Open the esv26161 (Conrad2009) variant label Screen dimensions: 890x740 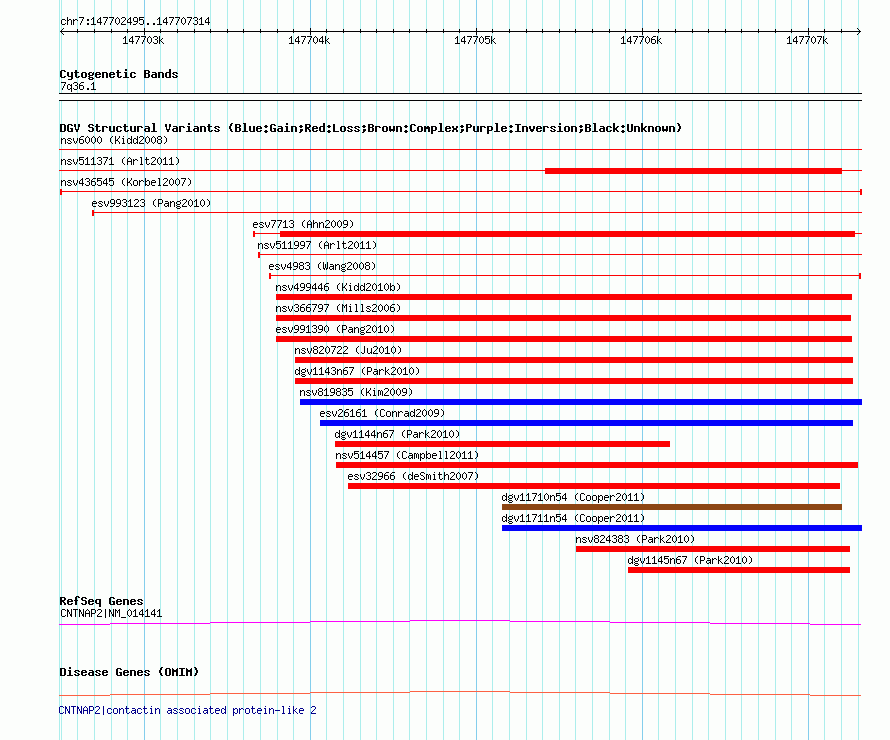(382, 413)
